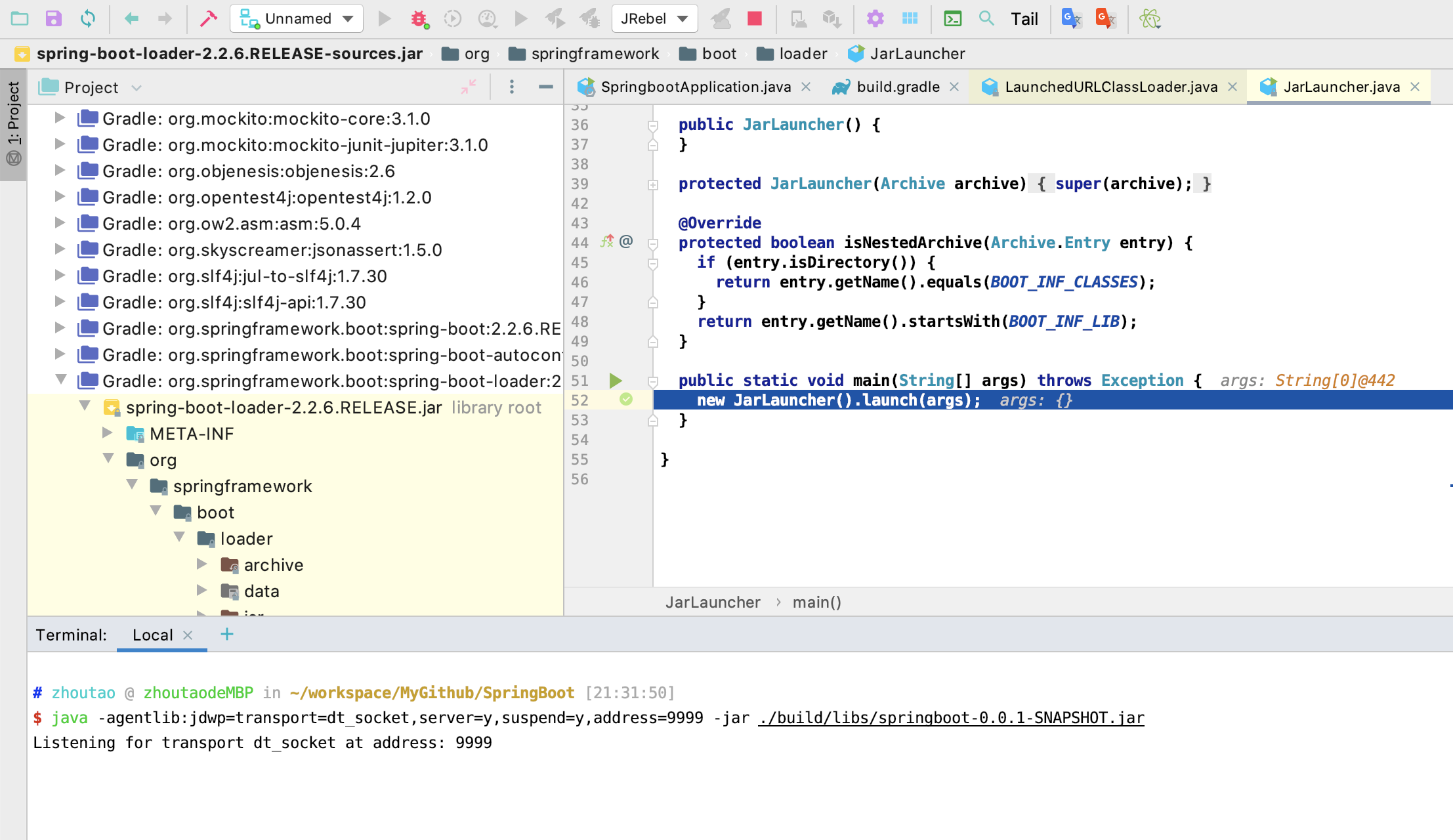This screenshot has height=840, width=1453.
Task: Collapse isNestedArchive method fold at line 44
Action: pyautogui.click(x=653, y=243)
